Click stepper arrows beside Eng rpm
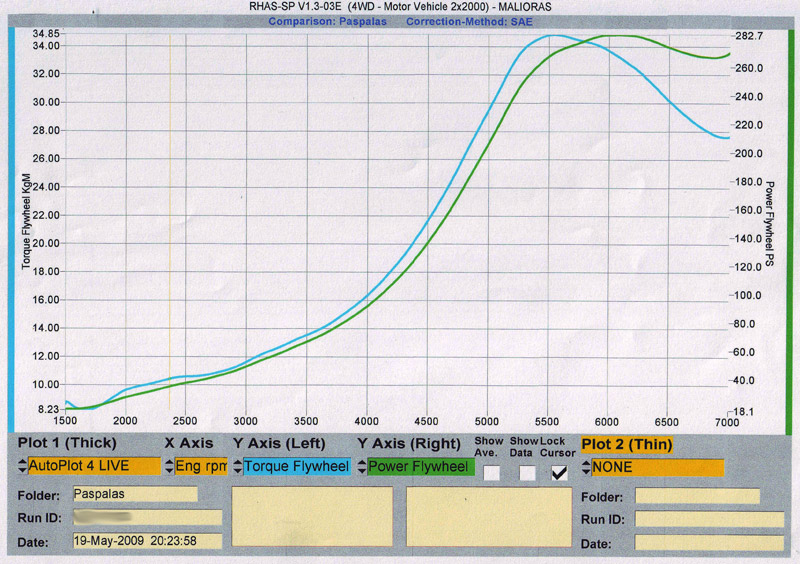Image resolution: width=800 pixels, height=564 pixels. pos(169,467)
